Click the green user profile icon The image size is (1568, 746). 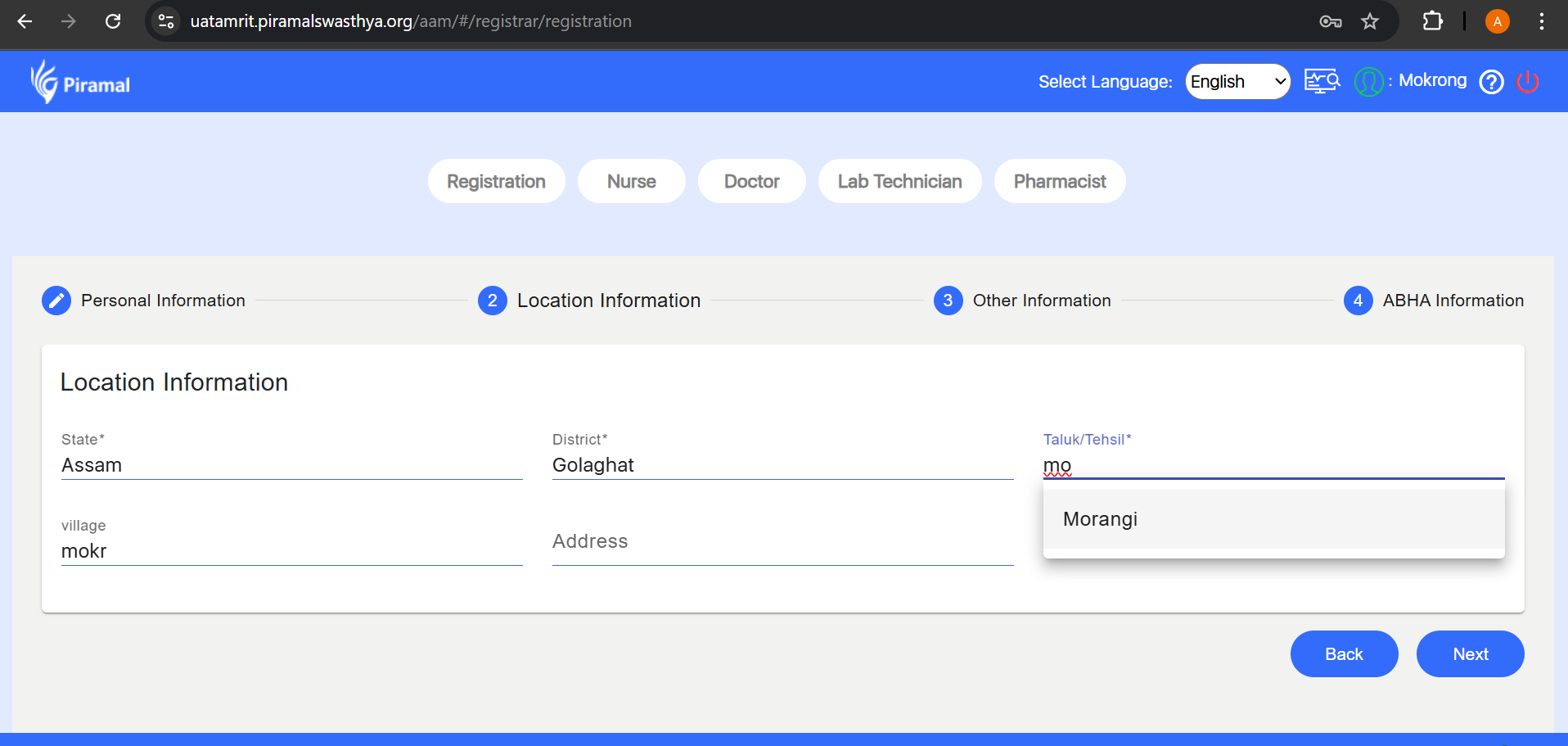(1368, 82)
